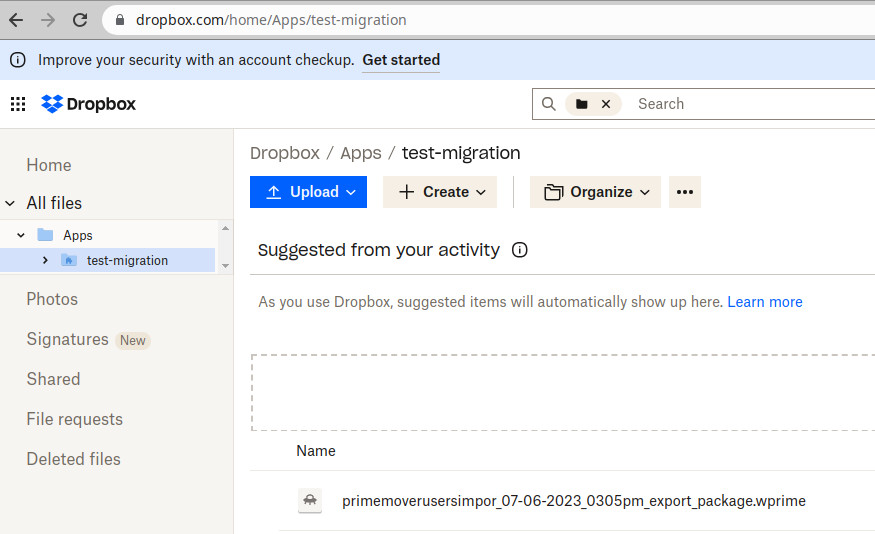The image size is (875, 534).
Task: Open the Upload dropdown button
Action: (x=309, y=192)
